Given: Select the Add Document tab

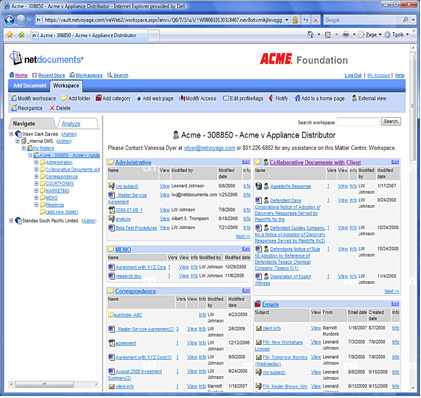Looking at the screenshot, I should click(29, 86).
